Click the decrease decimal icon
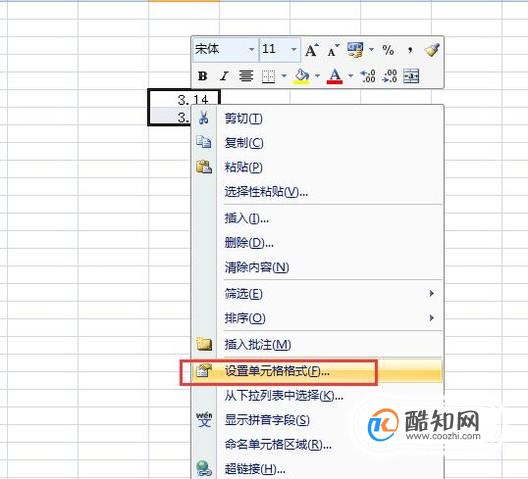Viewport: 528px width, 479px height. pos(390,76)
